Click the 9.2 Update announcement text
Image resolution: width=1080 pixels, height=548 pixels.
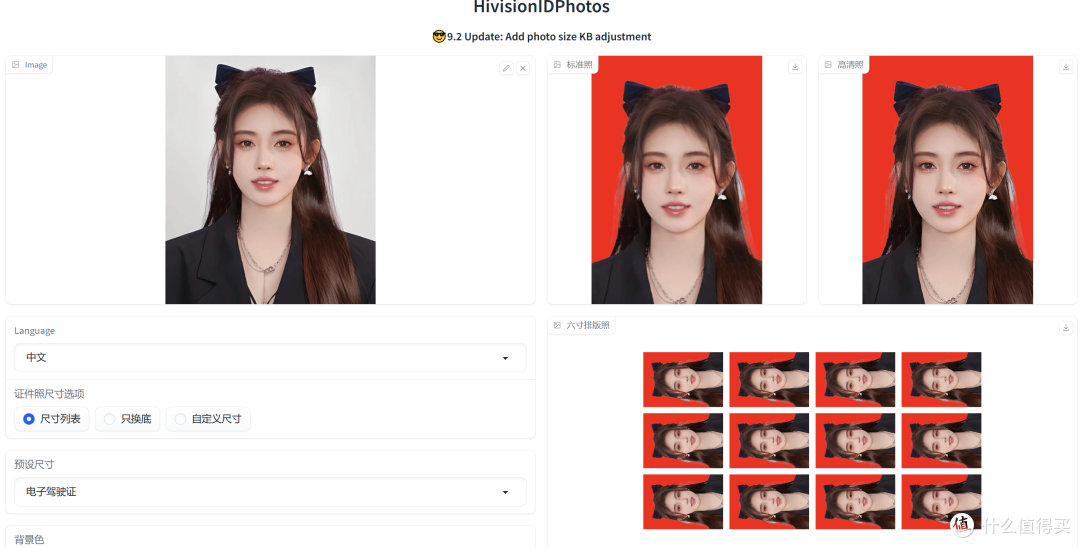[x=541, y=36]
